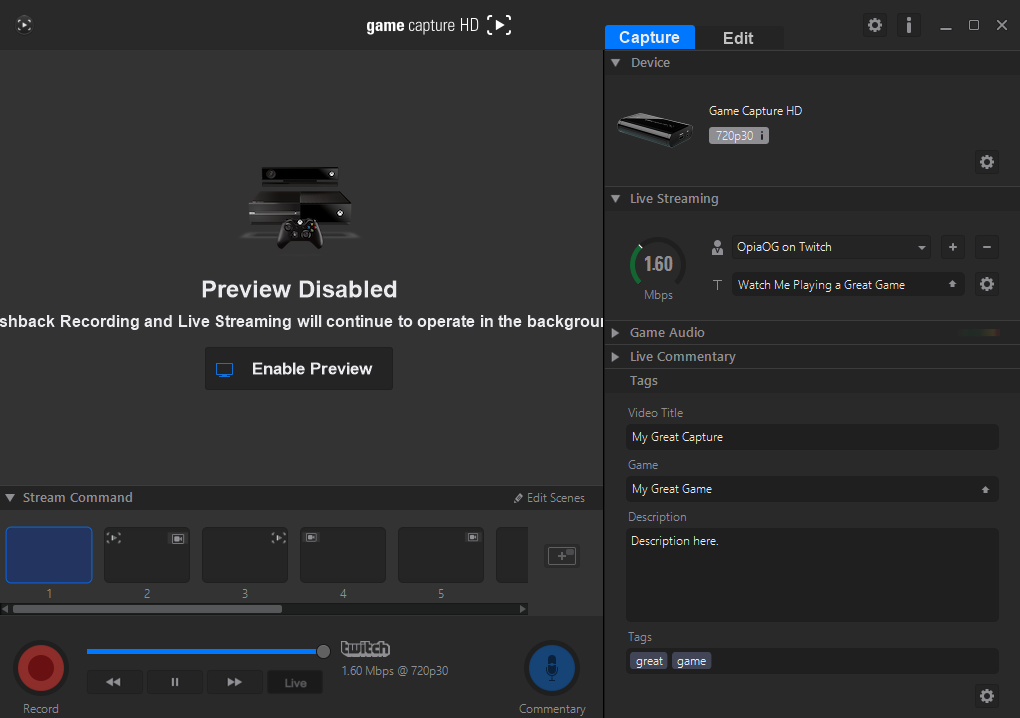Remove streaming account with minus button
The height and width of the screenshot is (718, 1020).
tap(987, 247)
